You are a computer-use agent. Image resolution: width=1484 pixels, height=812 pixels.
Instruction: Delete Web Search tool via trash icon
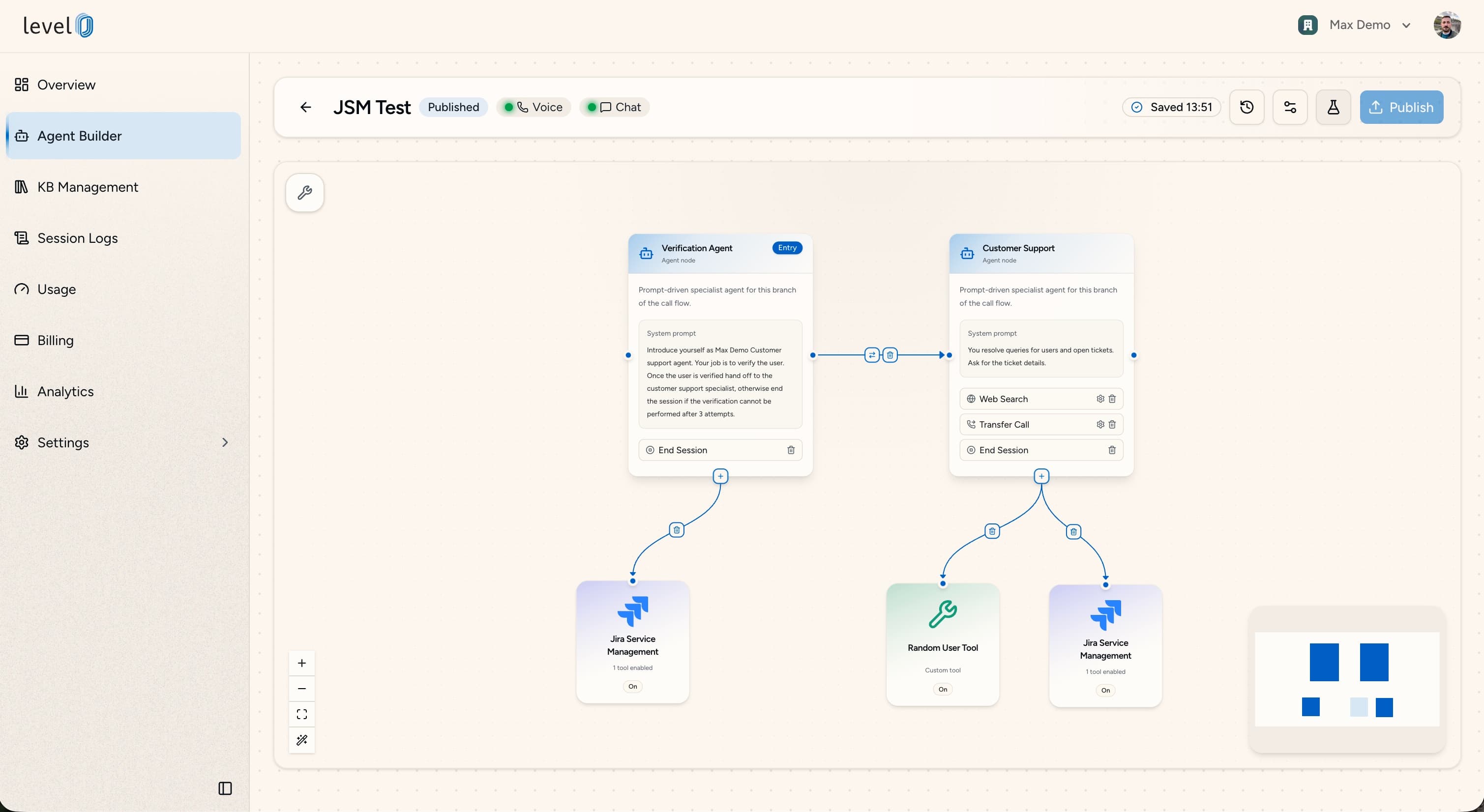(x=1112, y=399)
